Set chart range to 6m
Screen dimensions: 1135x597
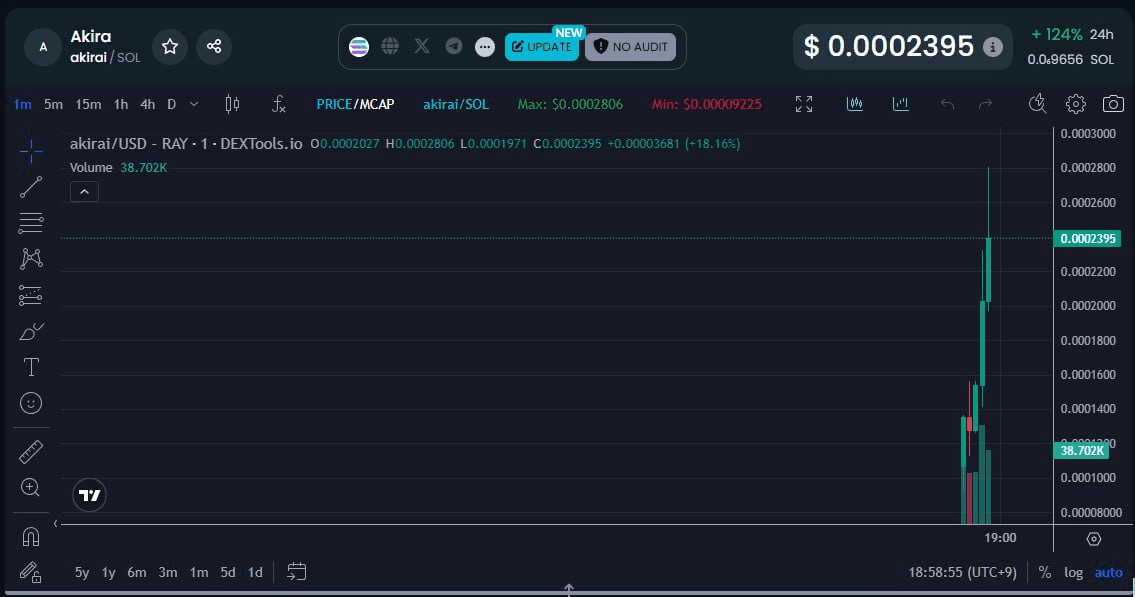[137, 572]
